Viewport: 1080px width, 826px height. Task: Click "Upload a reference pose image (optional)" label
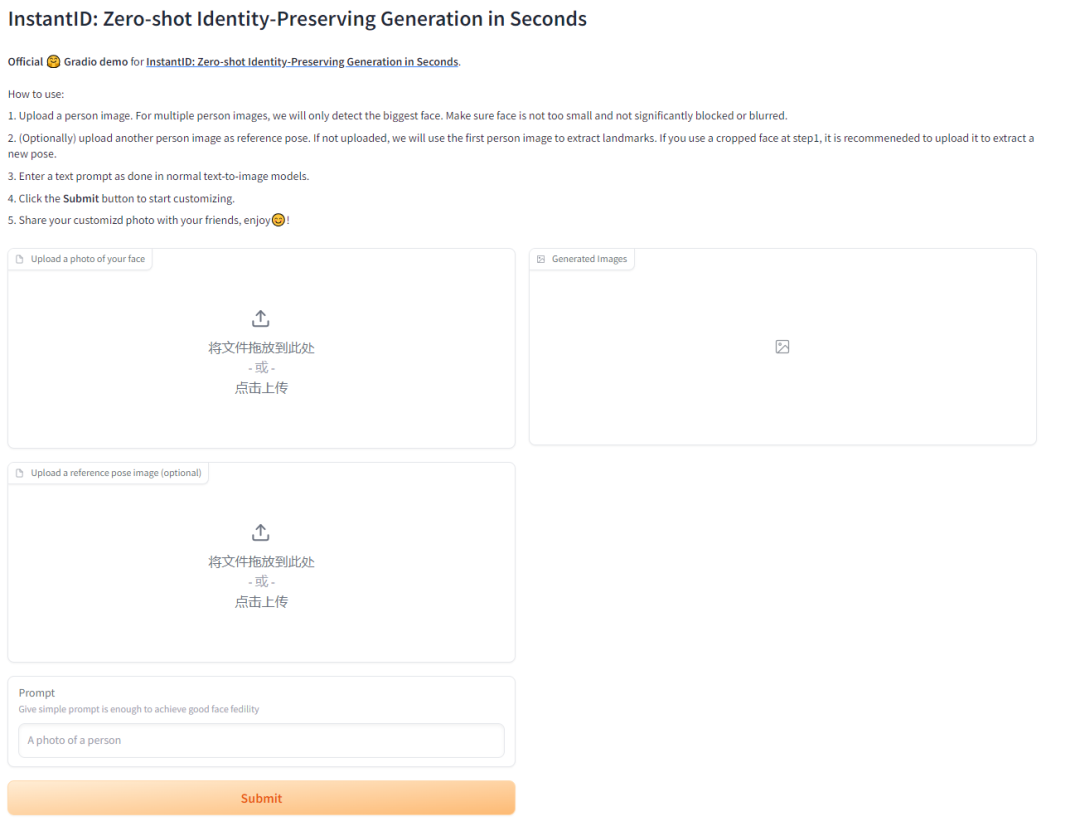(x=116, y=473)
